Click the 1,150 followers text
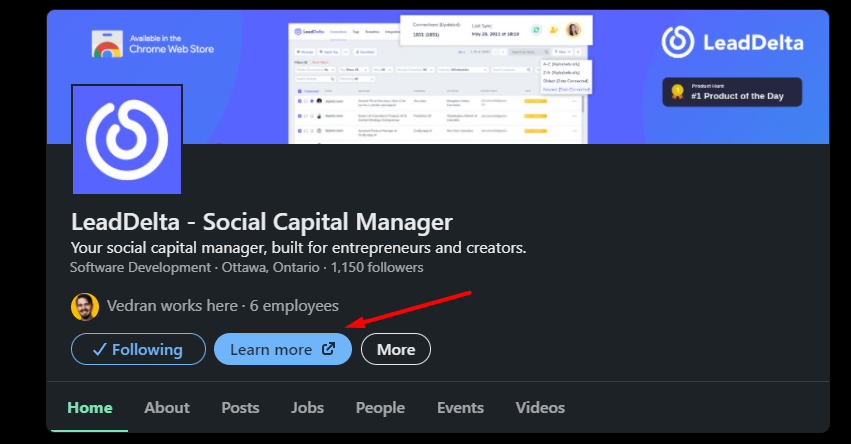This screenshot has height=444, width=851. tap(377, 268)
